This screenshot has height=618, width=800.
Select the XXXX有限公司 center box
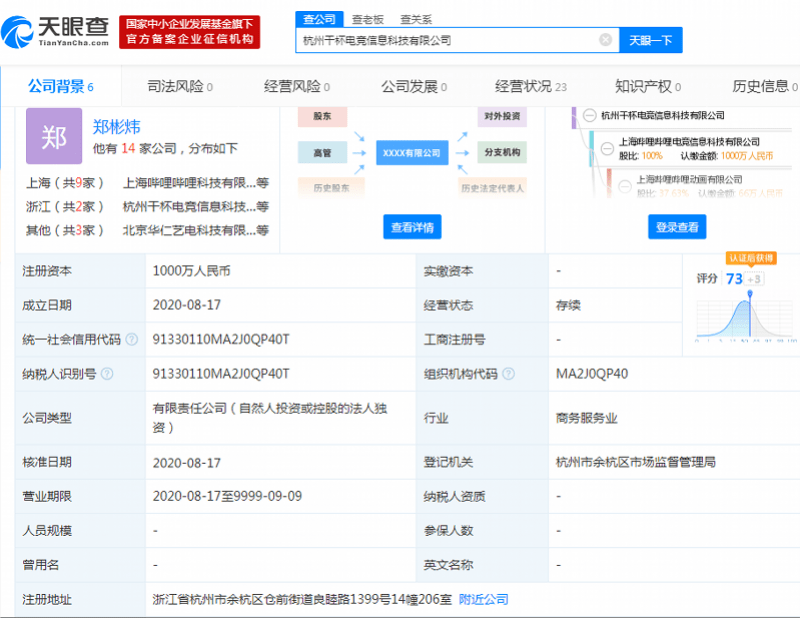[x=412, y=153]
